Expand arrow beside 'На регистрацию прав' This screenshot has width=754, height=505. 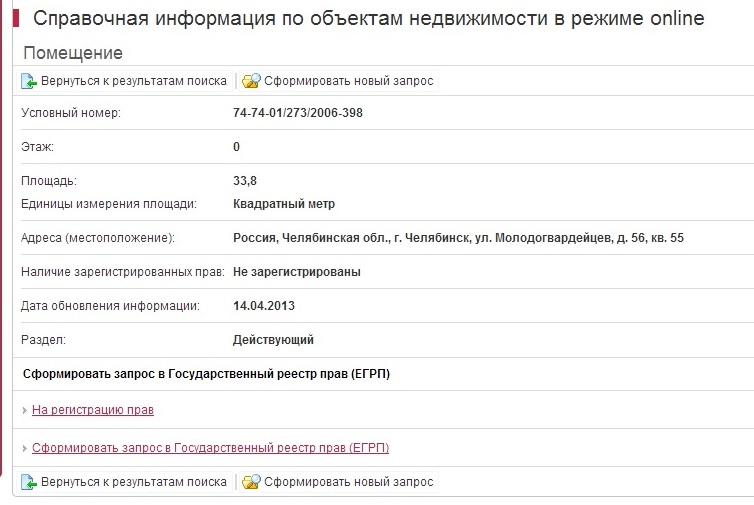pyautogui.click(x=25, y=410)
